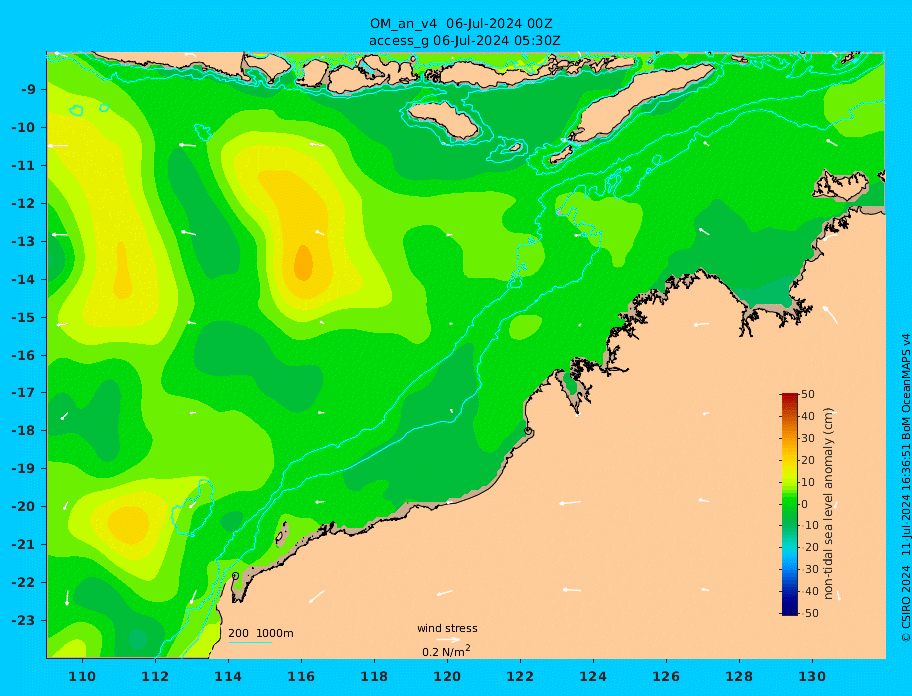Click the latitude label -15

(23, 317)
